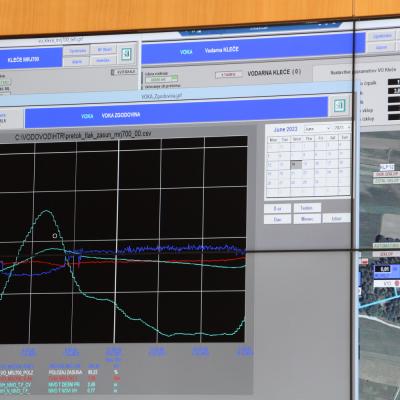
Task: Click the black '6.00' value box on the map
Action: click(382, 269)
